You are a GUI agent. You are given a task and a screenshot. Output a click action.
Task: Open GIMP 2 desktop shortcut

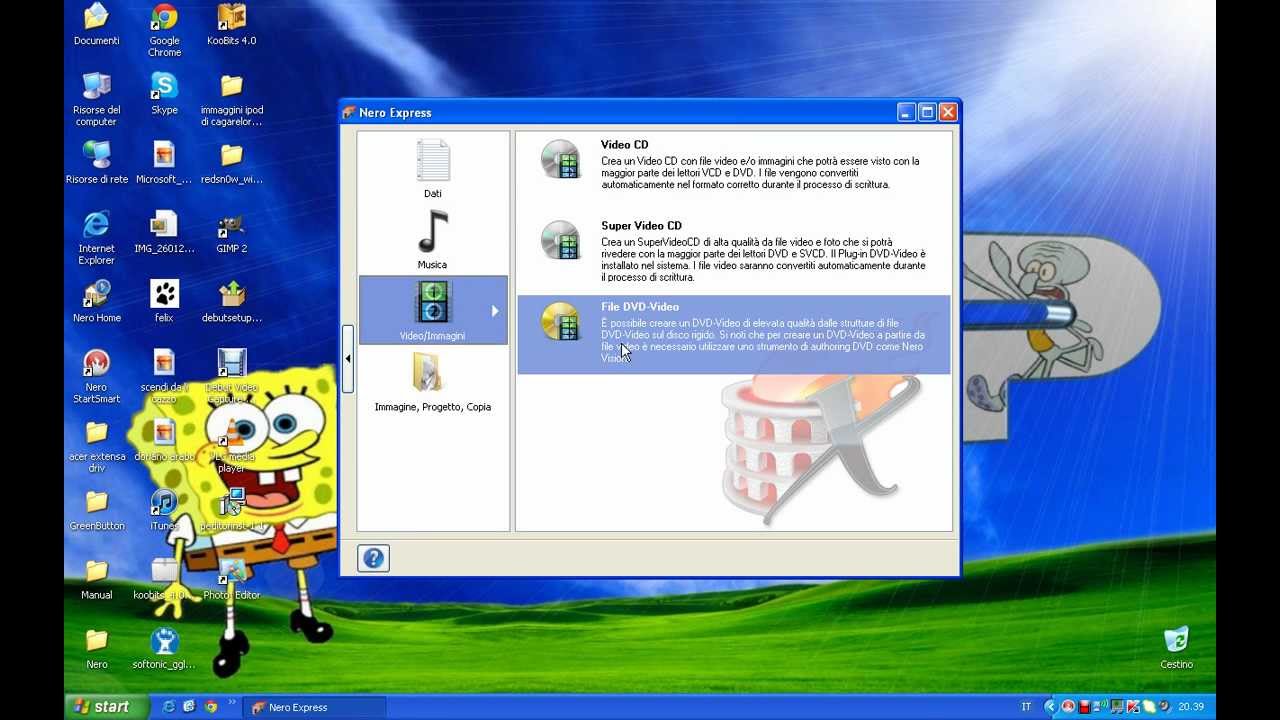click(x=231, y=232)
